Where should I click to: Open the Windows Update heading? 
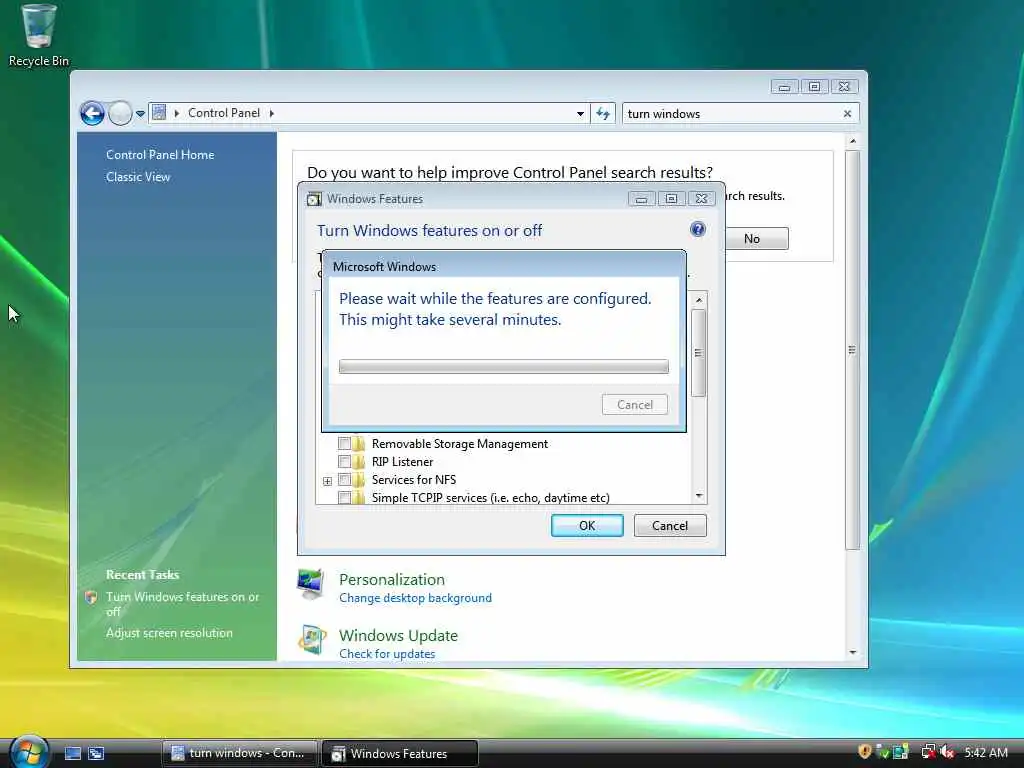pos(398,635)
